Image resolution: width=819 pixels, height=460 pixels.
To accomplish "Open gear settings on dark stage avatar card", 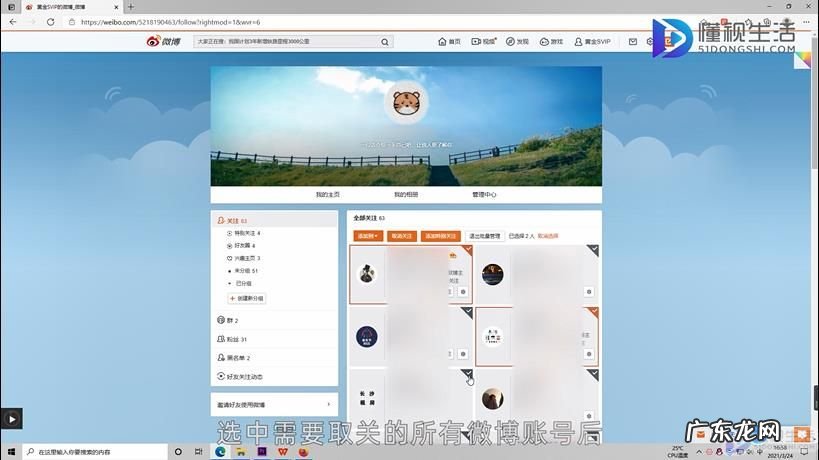I will click(589, 292).
